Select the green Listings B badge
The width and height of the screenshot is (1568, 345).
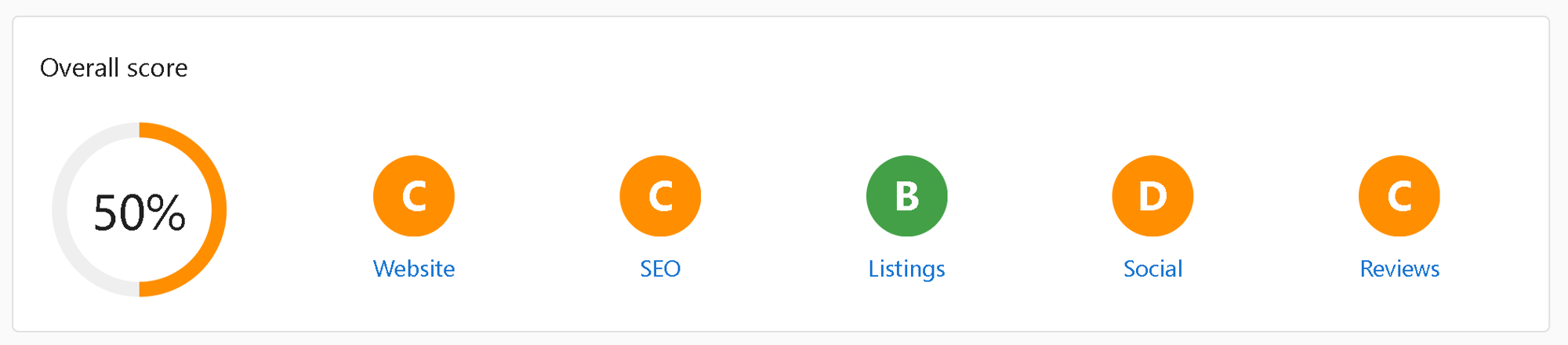[906, 196]
